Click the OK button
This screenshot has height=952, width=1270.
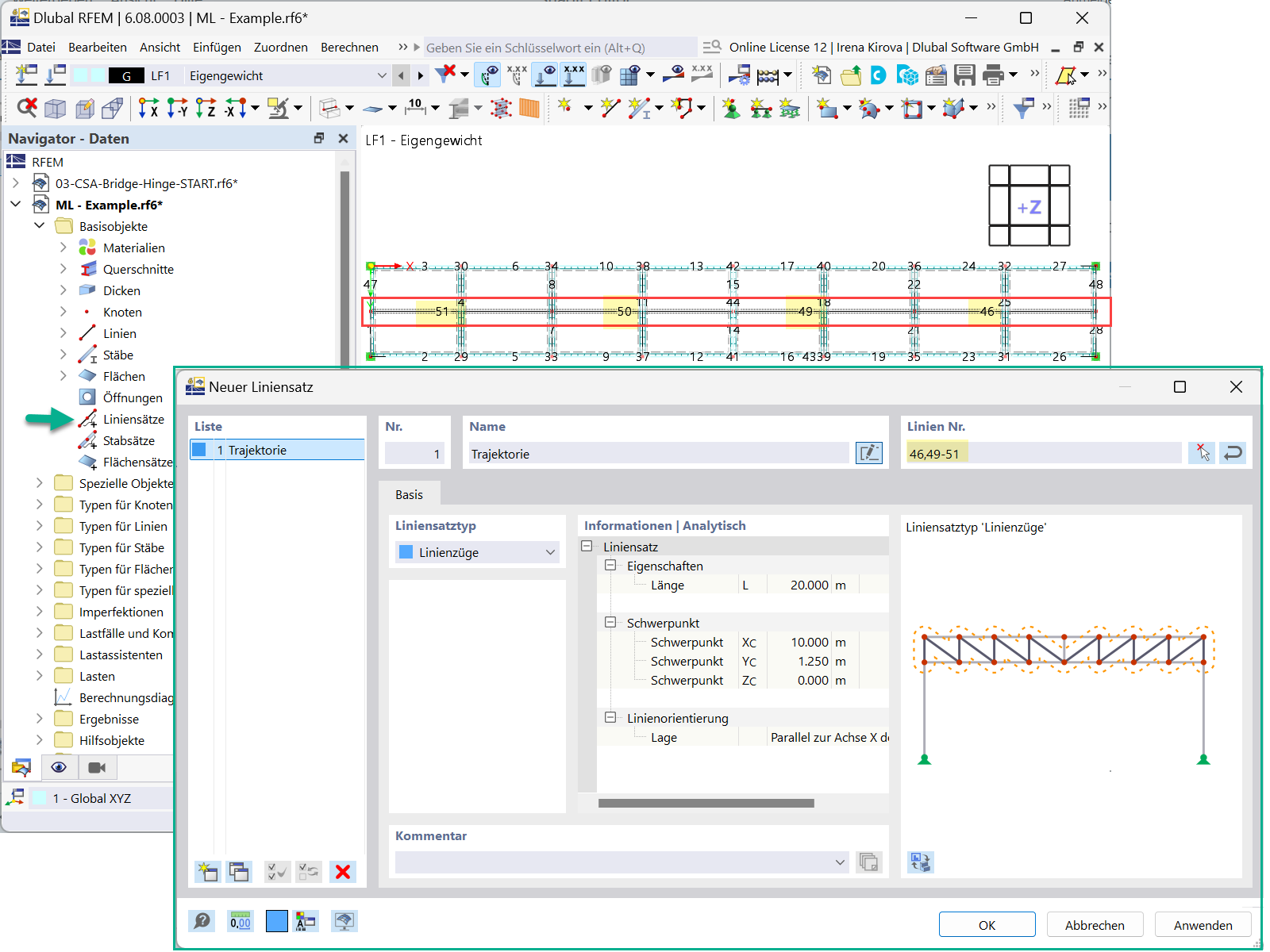[987, 925]
